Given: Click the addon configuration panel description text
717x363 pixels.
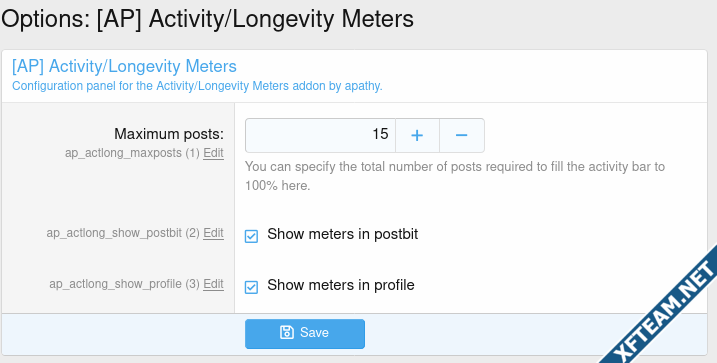Looking at the screenshot, I should click(x=197, y=86).
